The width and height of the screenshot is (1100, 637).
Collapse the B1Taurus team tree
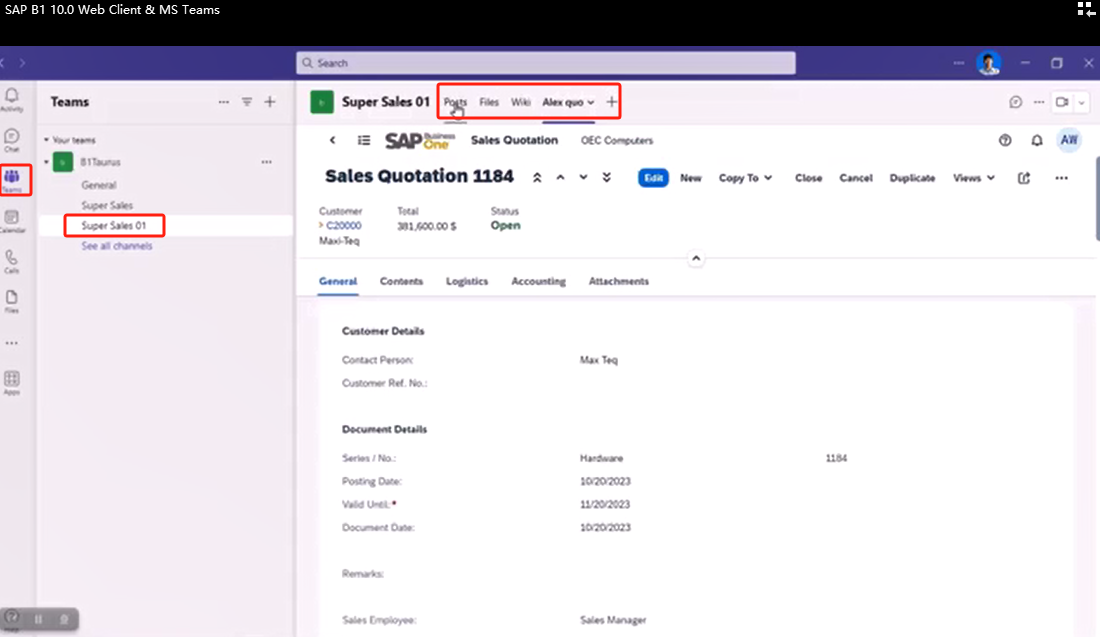46,162
